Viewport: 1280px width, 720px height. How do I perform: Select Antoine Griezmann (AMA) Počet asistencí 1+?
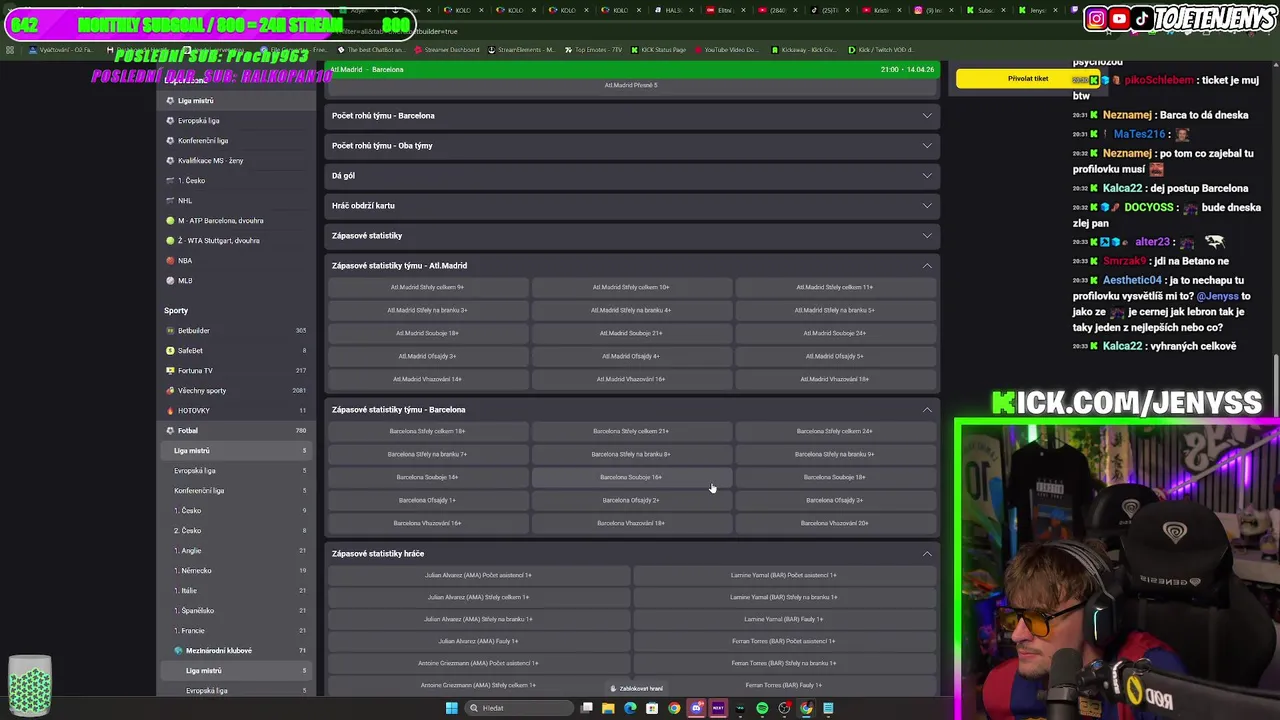tap(478, 664)
